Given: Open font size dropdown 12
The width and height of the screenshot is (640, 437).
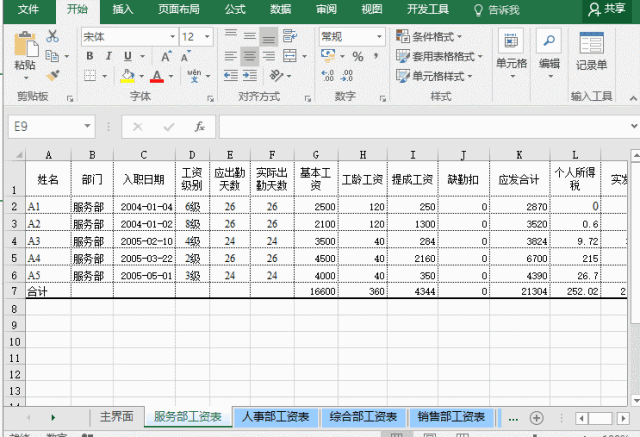Looking at the screenshot, I should pyautogui.click(x=207, y=37).
